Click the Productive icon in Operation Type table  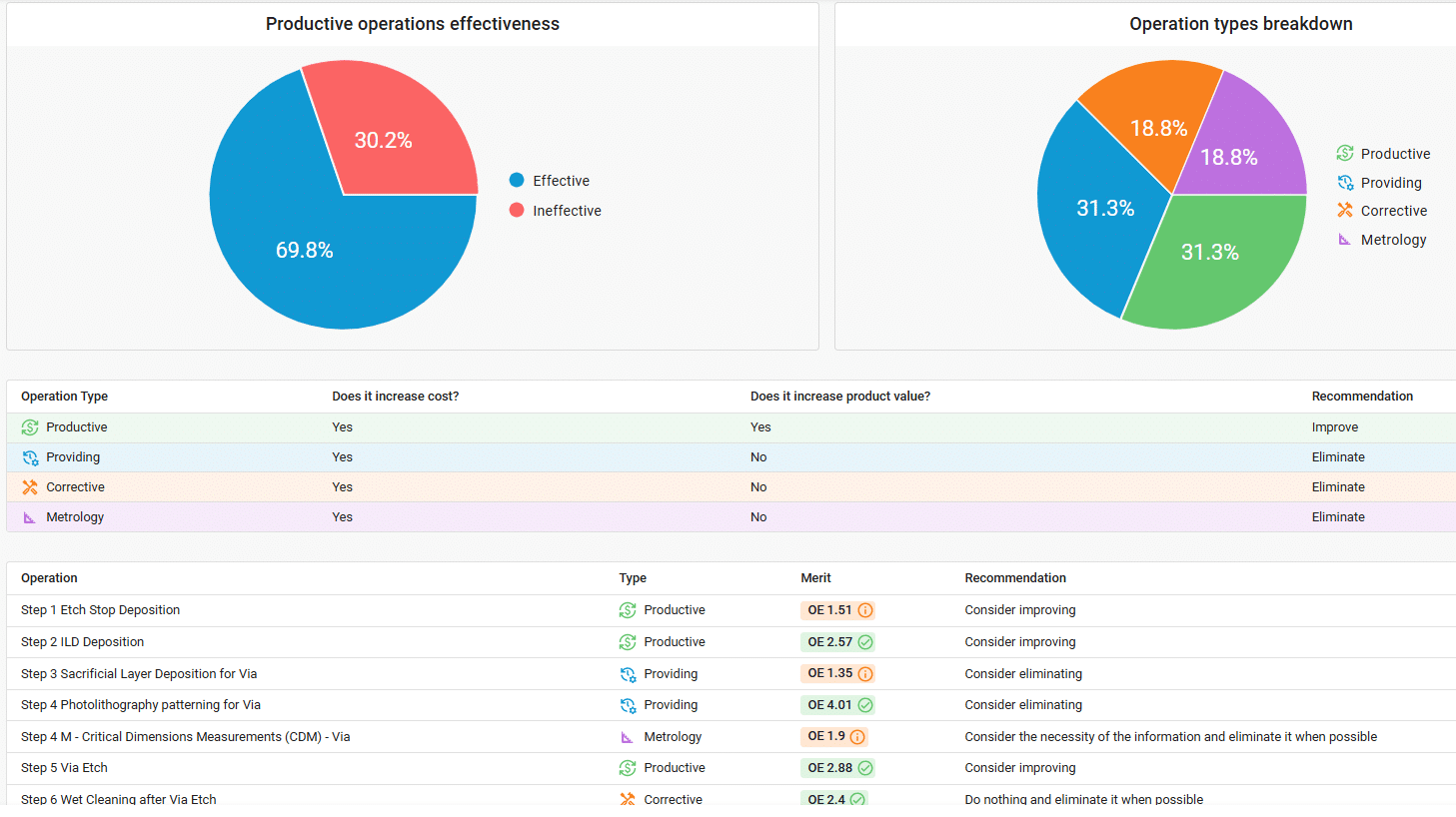30,427
